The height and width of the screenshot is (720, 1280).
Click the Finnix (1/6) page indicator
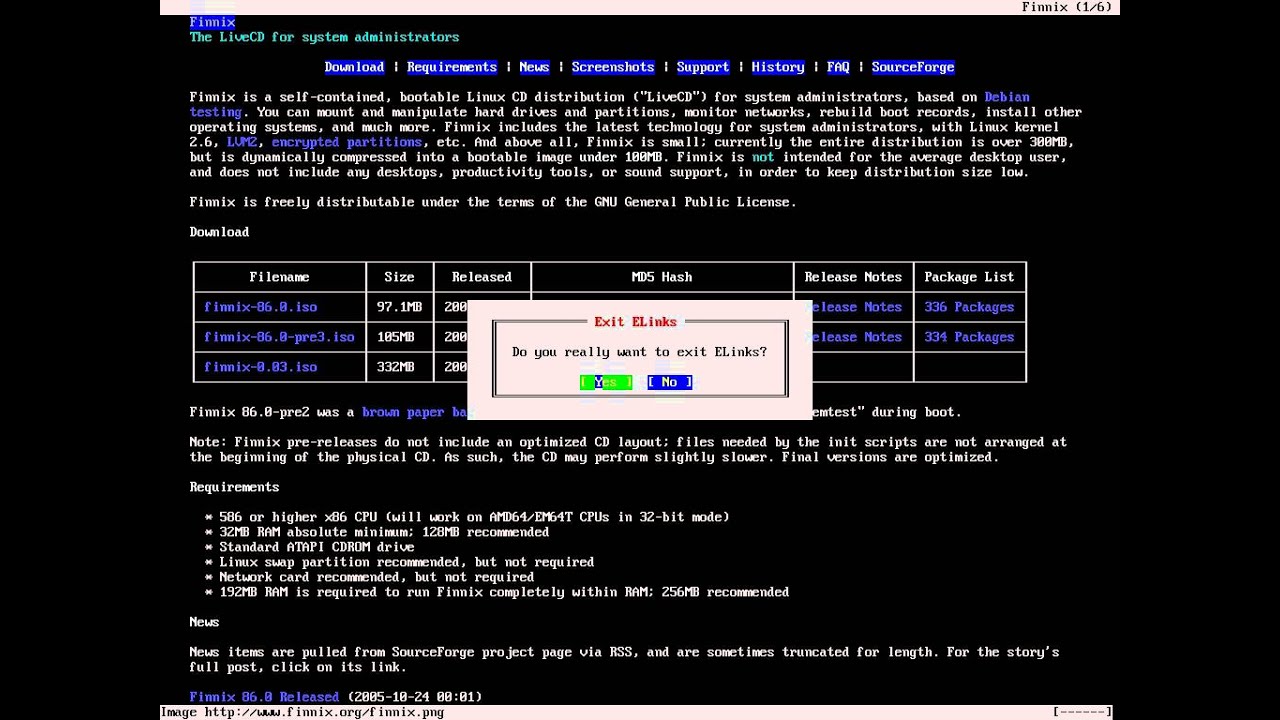click(1067, 7)
